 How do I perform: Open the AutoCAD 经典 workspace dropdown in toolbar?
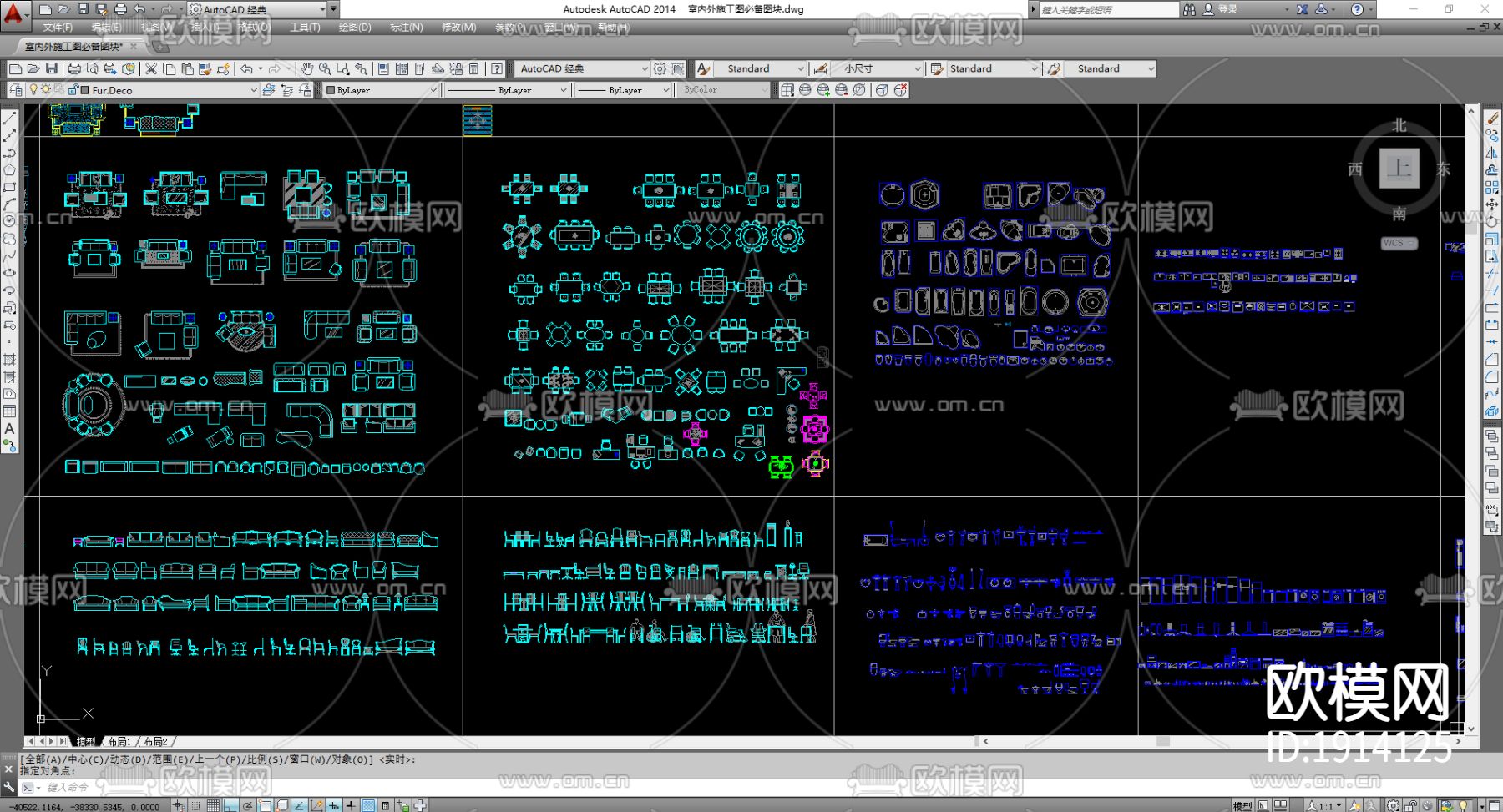[645, 68]
